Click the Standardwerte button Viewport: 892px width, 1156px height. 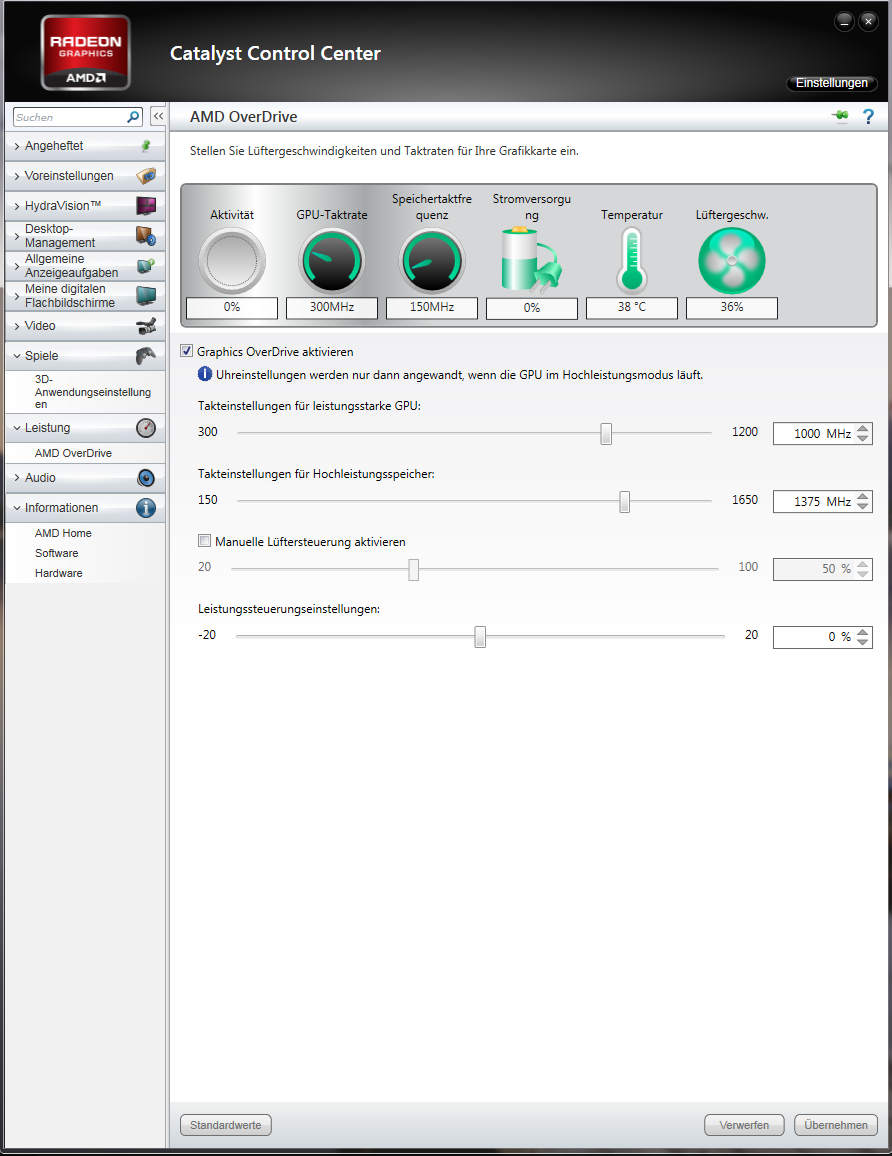pyautogui.click(x=226, y=1125)
